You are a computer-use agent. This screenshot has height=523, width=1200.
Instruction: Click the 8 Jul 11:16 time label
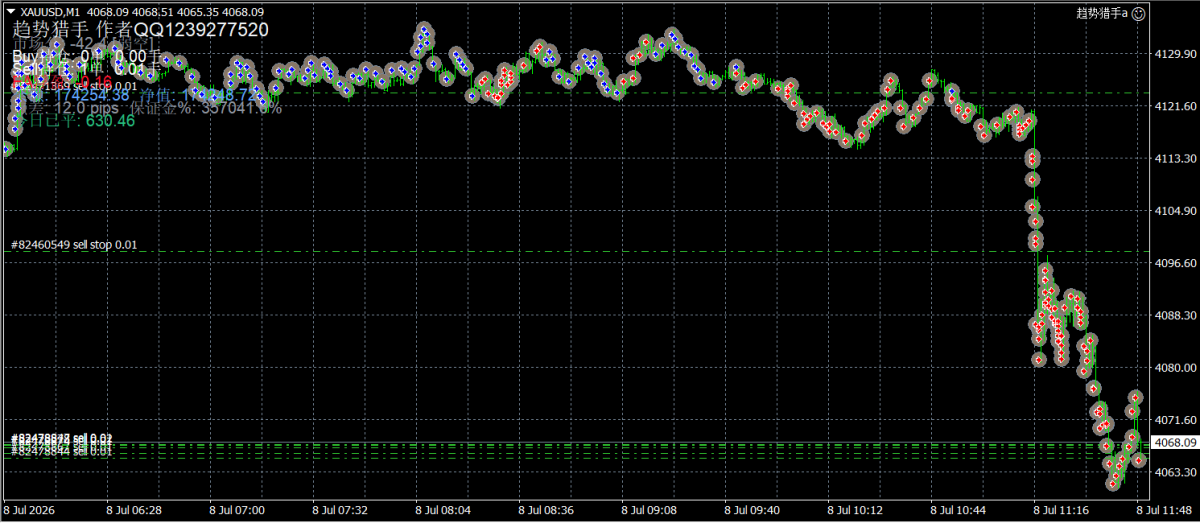pyautogui.click(x=1061, y=509)
